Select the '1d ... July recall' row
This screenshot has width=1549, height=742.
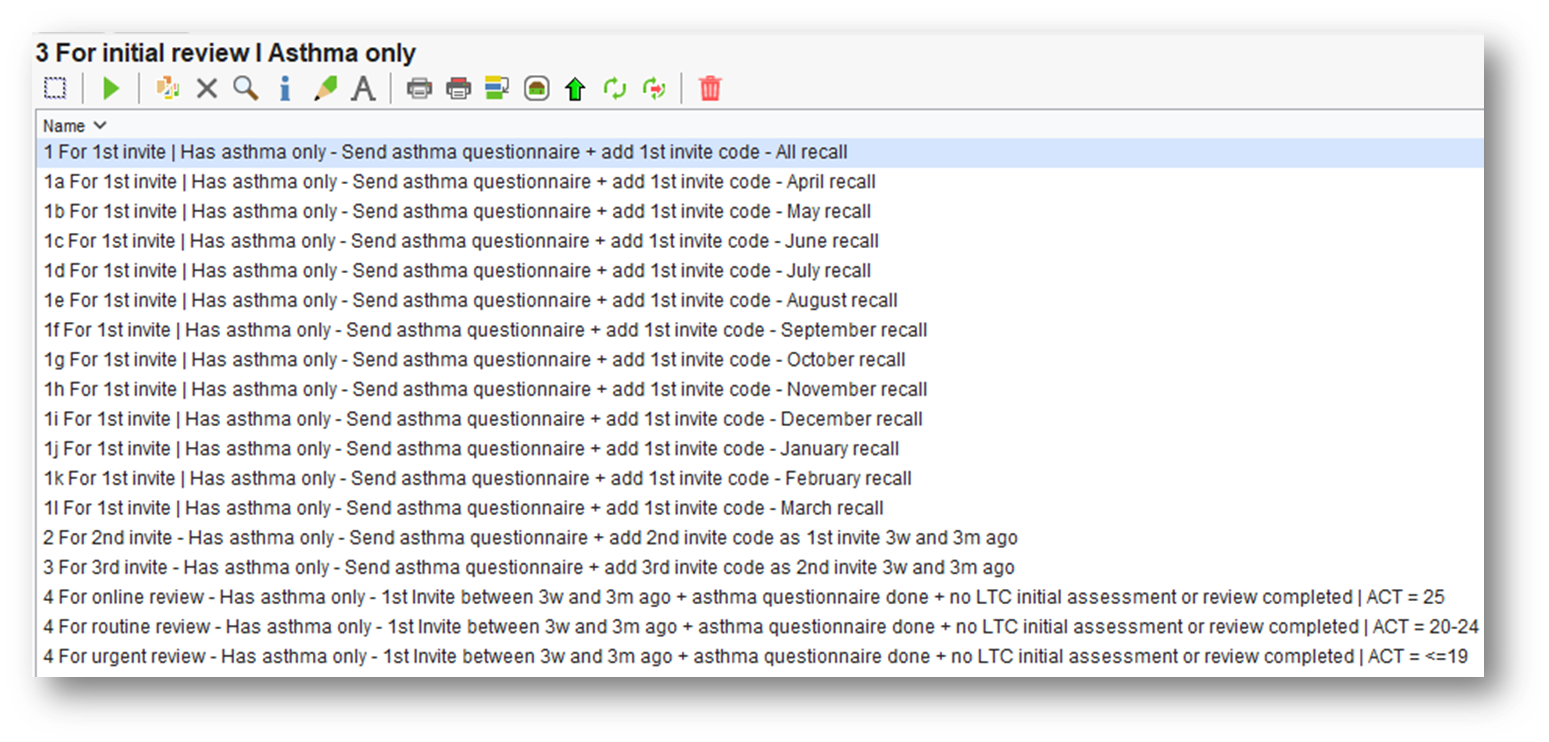coord(760,271)
